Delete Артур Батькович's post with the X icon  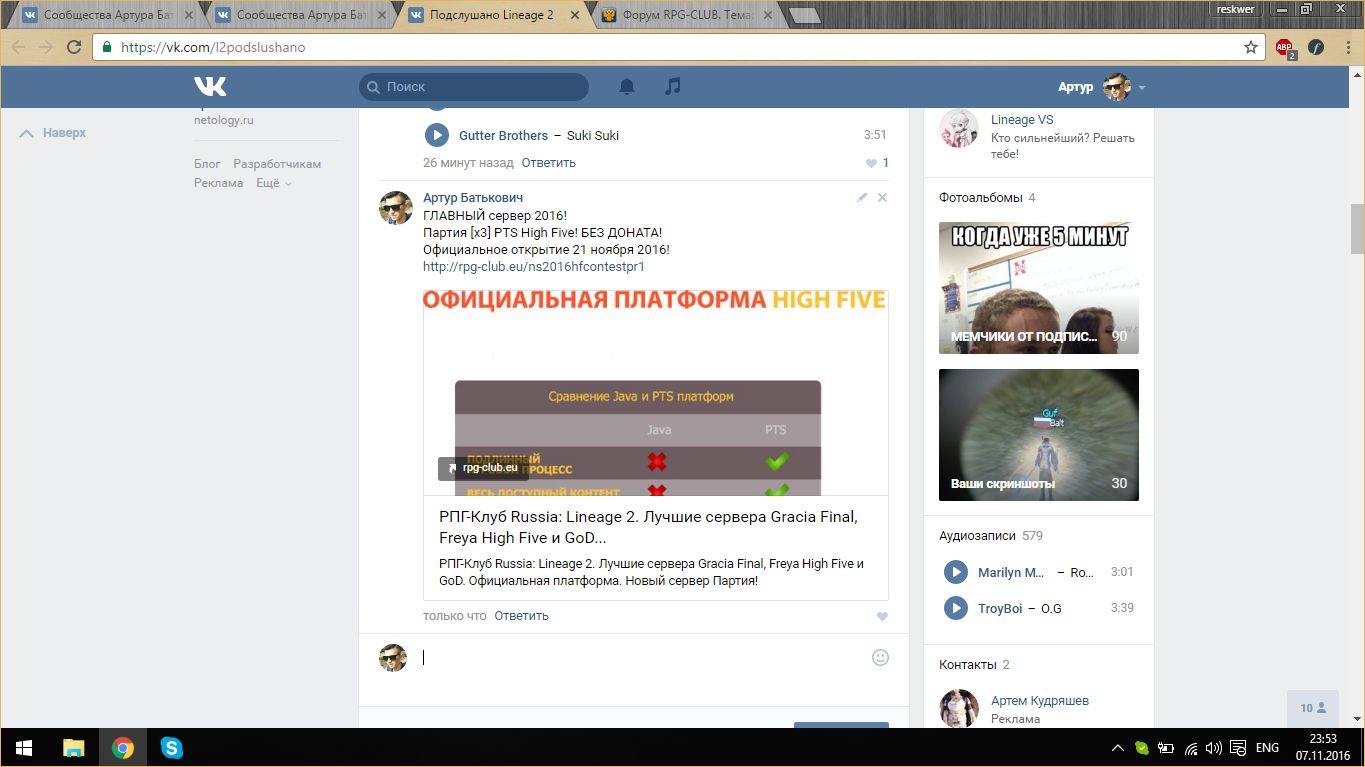pyautogui.click(x=882, y=198)
